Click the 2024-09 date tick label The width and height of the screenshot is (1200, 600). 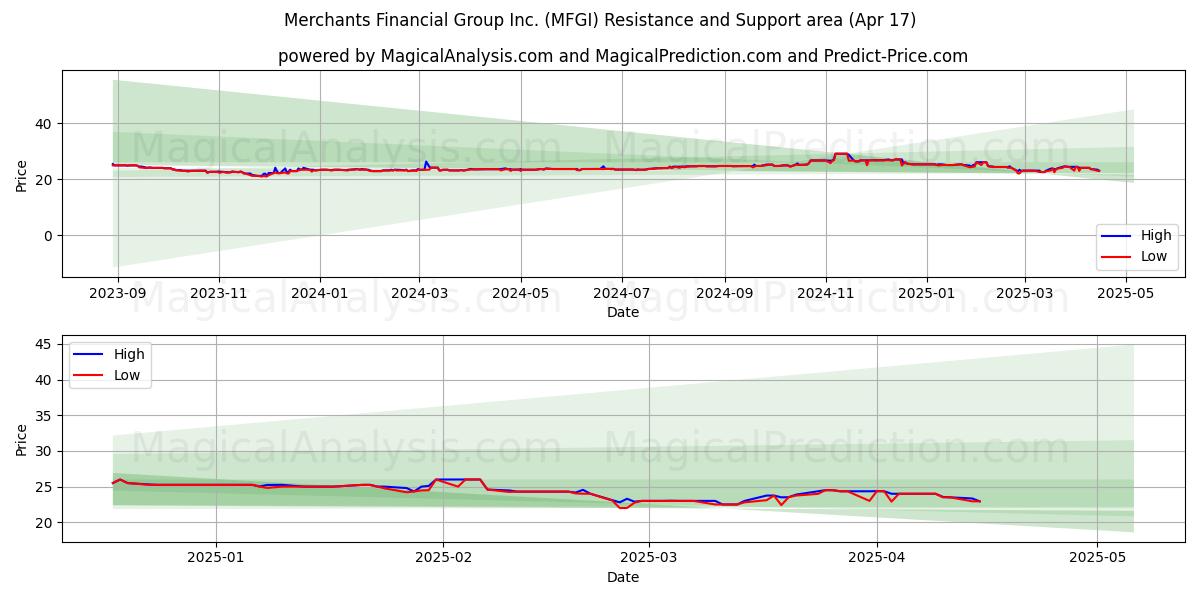[x=724, y=295]
